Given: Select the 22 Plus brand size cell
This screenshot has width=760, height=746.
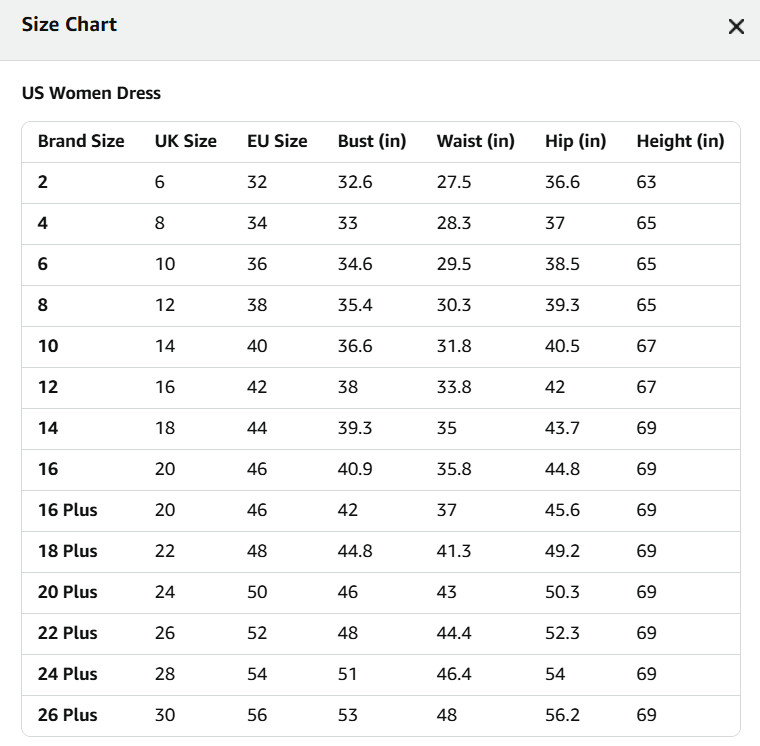Looking at the screenshot, I should [x=67, y=633].
